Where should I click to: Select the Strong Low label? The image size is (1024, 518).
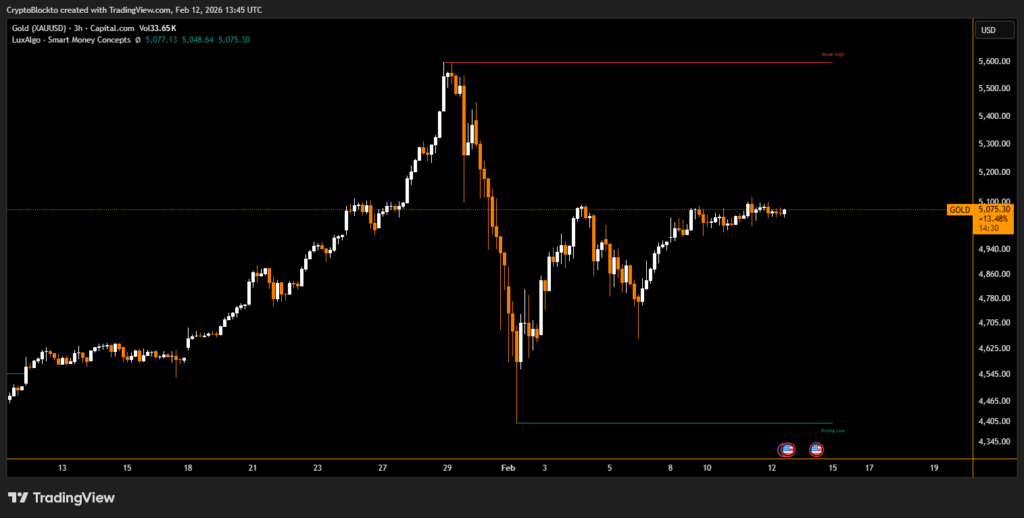coord(832,431)
